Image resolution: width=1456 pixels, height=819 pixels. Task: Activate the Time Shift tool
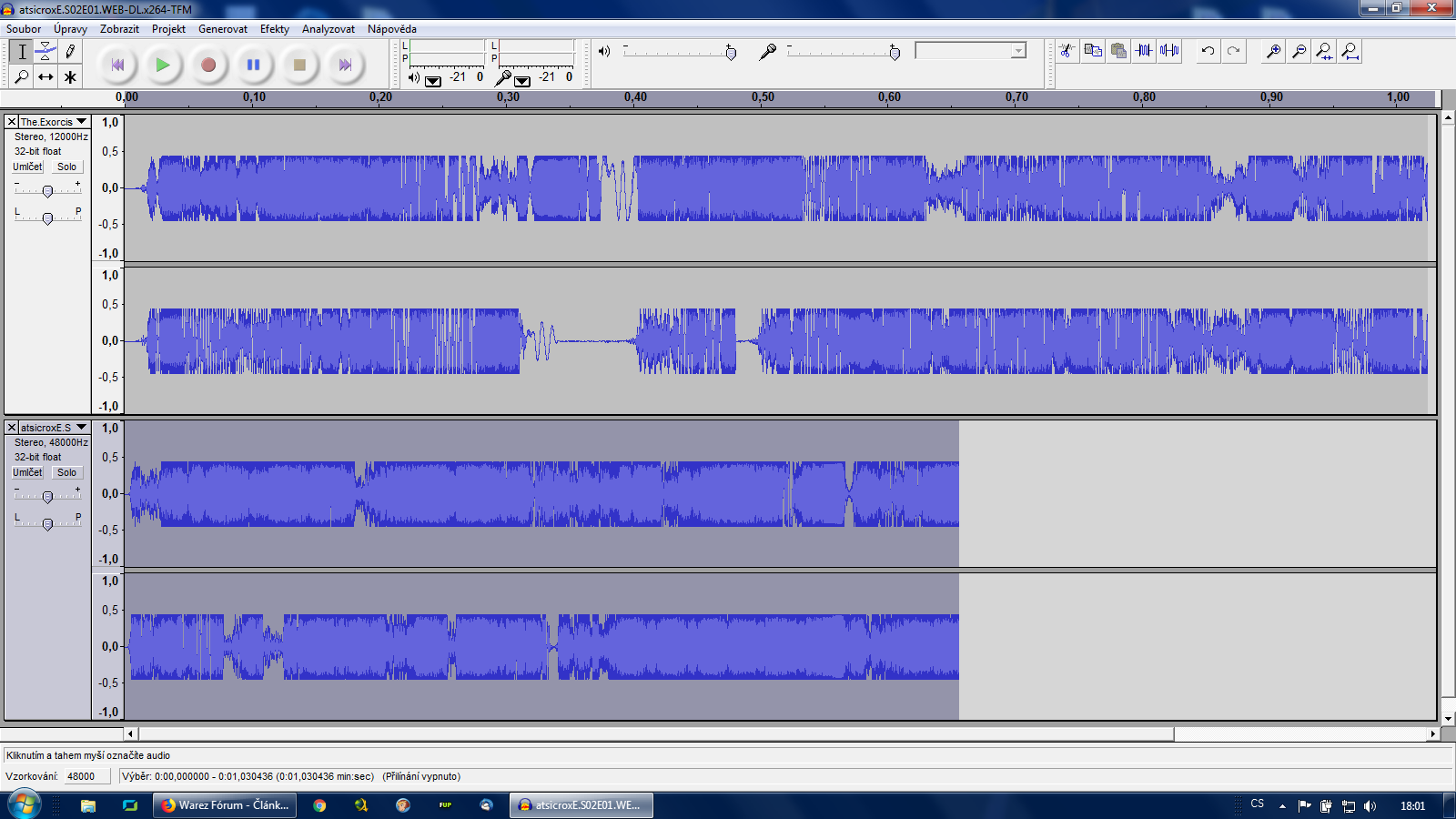(45, 77)
